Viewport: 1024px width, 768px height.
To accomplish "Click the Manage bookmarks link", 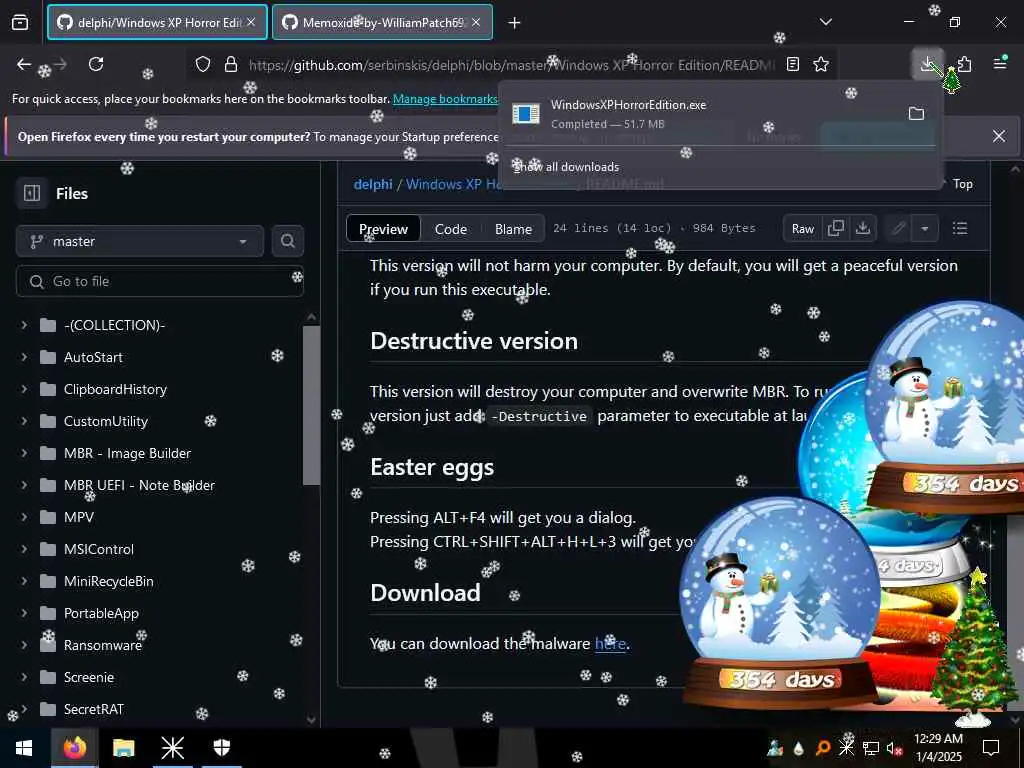I will [445, 99].
